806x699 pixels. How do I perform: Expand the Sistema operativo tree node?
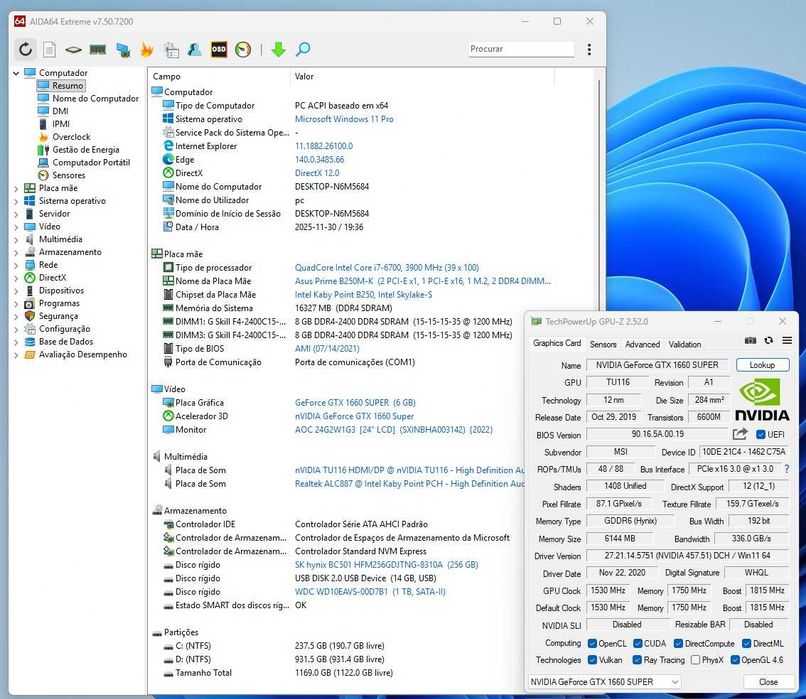tap(16, 201)
